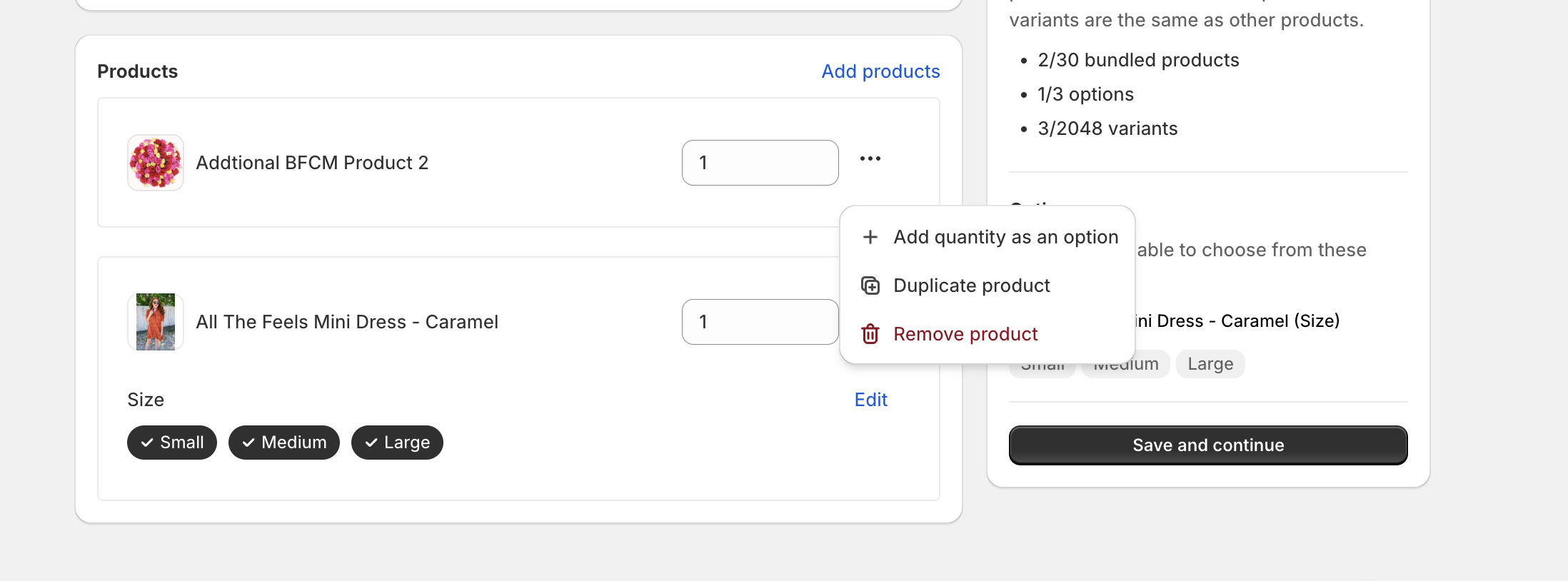Click the Addtional BFCM Product 2 name
The width and height of the screenshot is (1568, 581).
[x=312, y=163]
